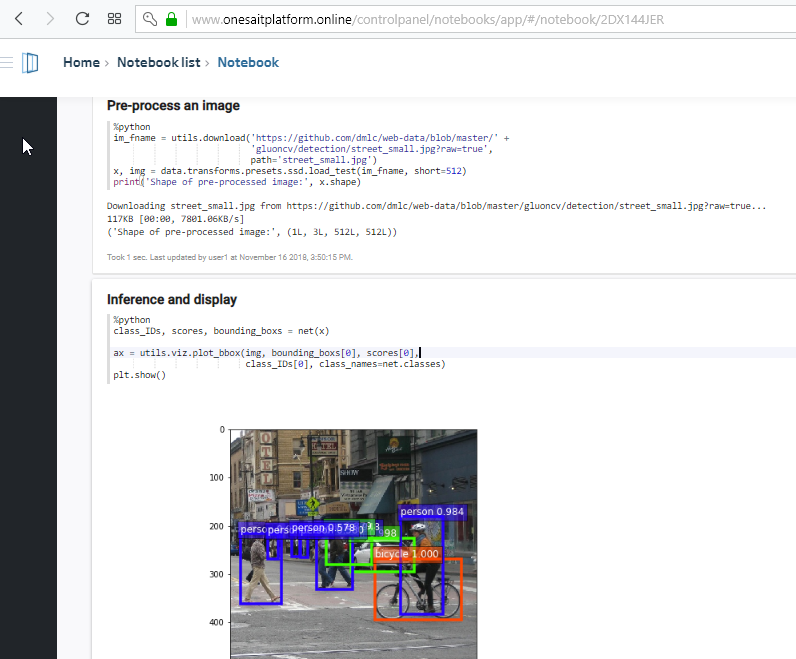Reload the current page
Viewport: 796px width, 659px height.
click(82, 19)
